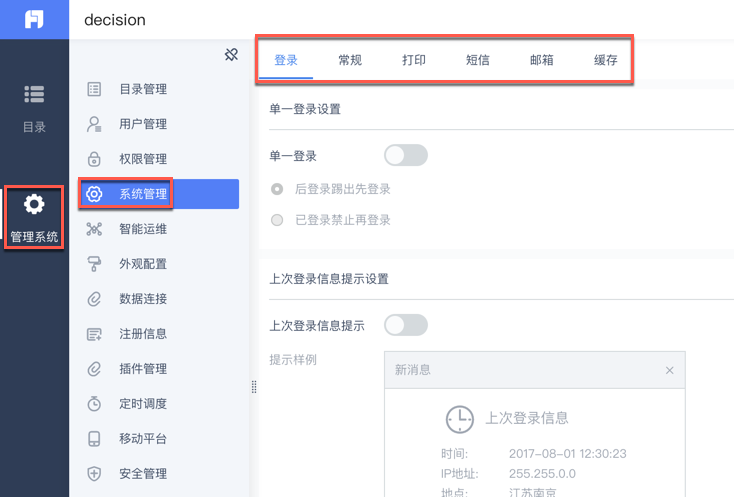Image resolution: width=734 pixels, height=497 pixels.
Task: Click the 用户管理 person icon
Action: [x=95, y=124]
